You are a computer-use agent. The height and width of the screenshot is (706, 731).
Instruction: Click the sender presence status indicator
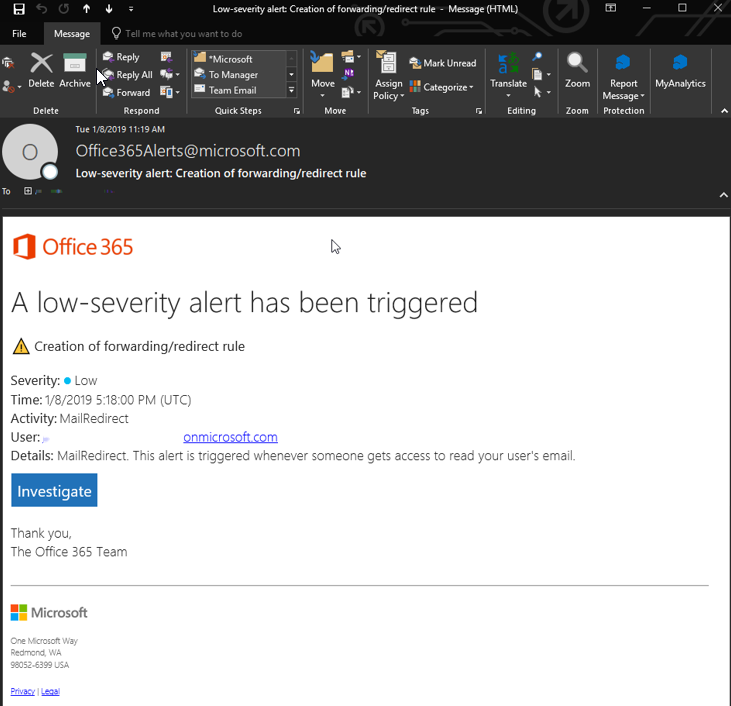tap(49, 172)
